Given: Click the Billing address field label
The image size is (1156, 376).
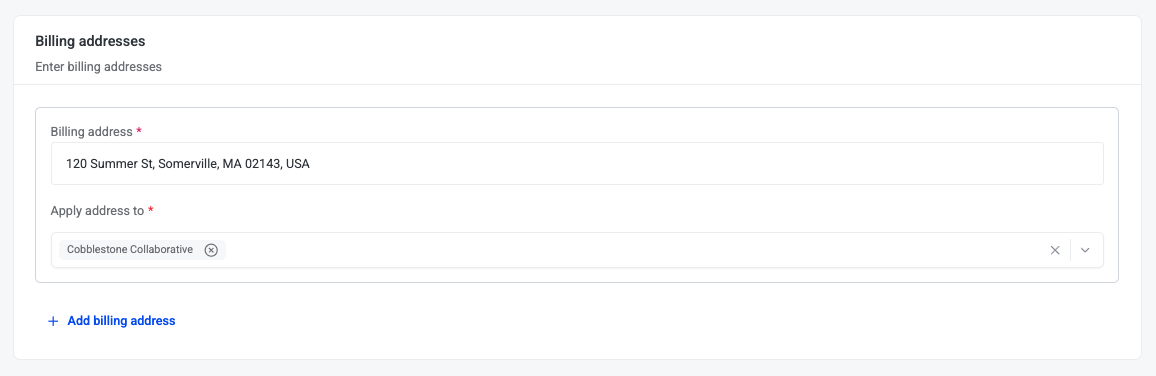Looking at the screenshot, I should point(92,131).
